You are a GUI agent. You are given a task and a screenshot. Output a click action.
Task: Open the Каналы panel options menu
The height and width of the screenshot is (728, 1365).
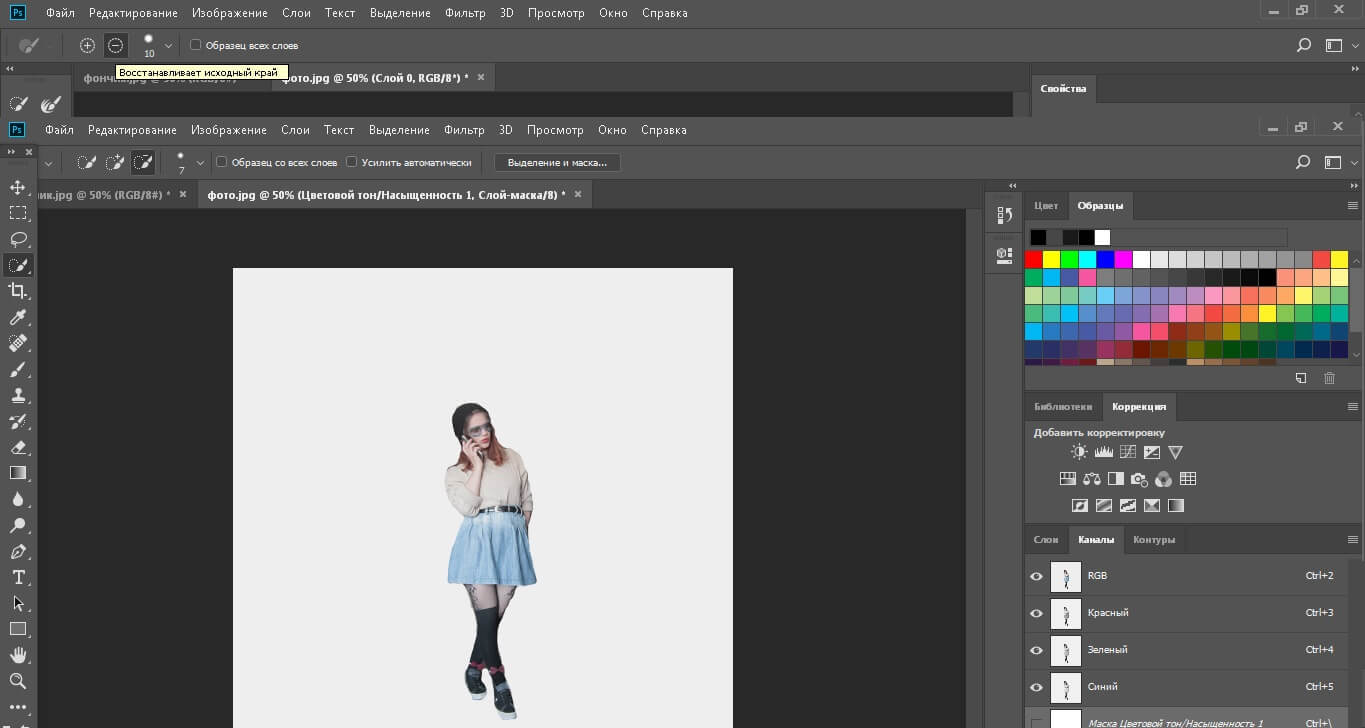click(x=1353, y=540)
